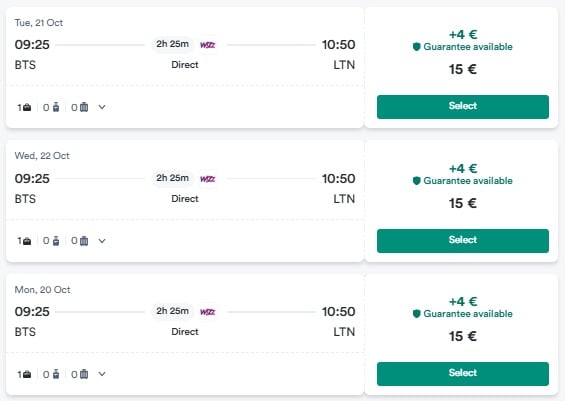The height and width of the screenshot is (401, 565).
Task: Expand baggage details for Tue, 21 Oct flight
Action: [102, 107]
